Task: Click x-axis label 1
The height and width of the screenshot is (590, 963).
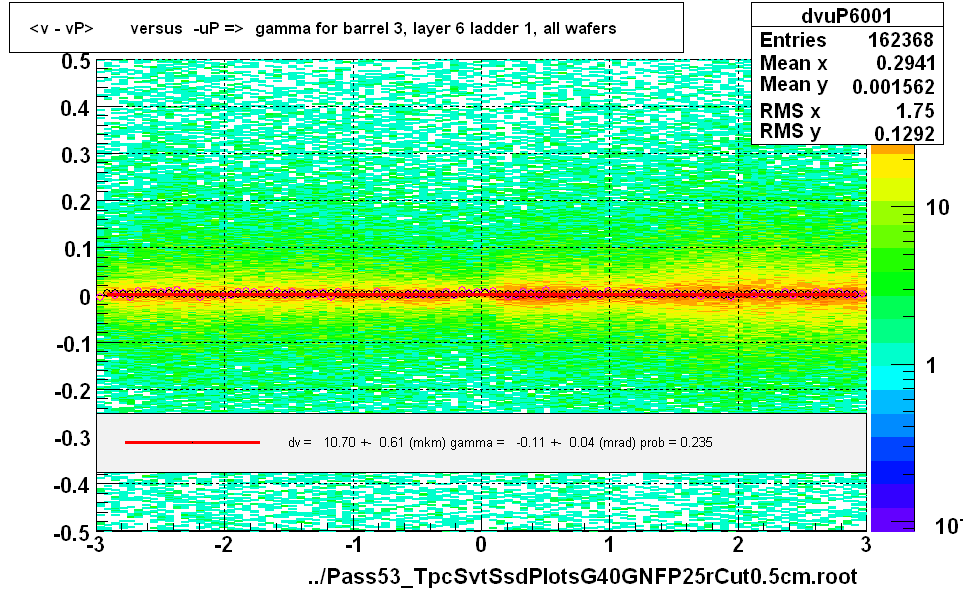Action: (609, 545)
